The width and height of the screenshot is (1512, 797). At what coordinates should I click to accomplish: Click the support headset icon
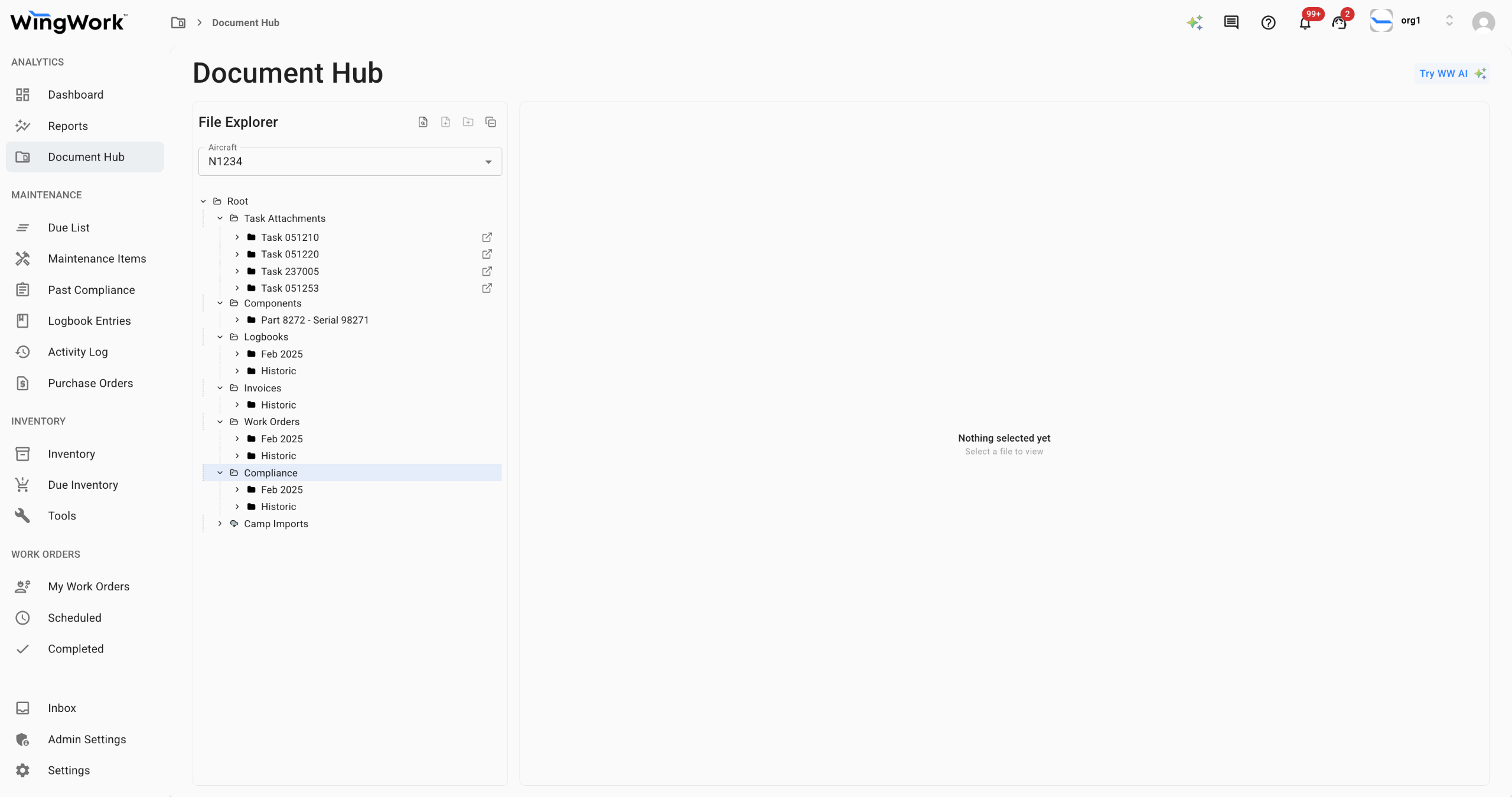[x=1339, y=23]
